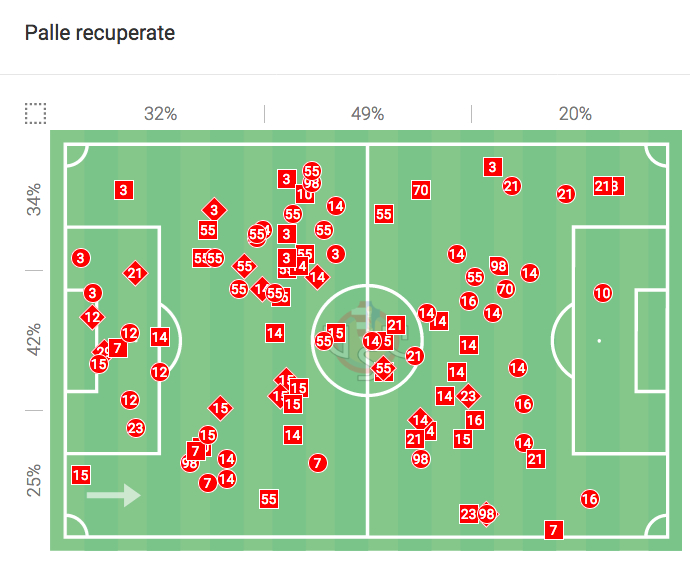Image resolution: width=690 pixels, height=568 pixels.
Task: Click the 49% zone label
Action: tap(367, 114)
